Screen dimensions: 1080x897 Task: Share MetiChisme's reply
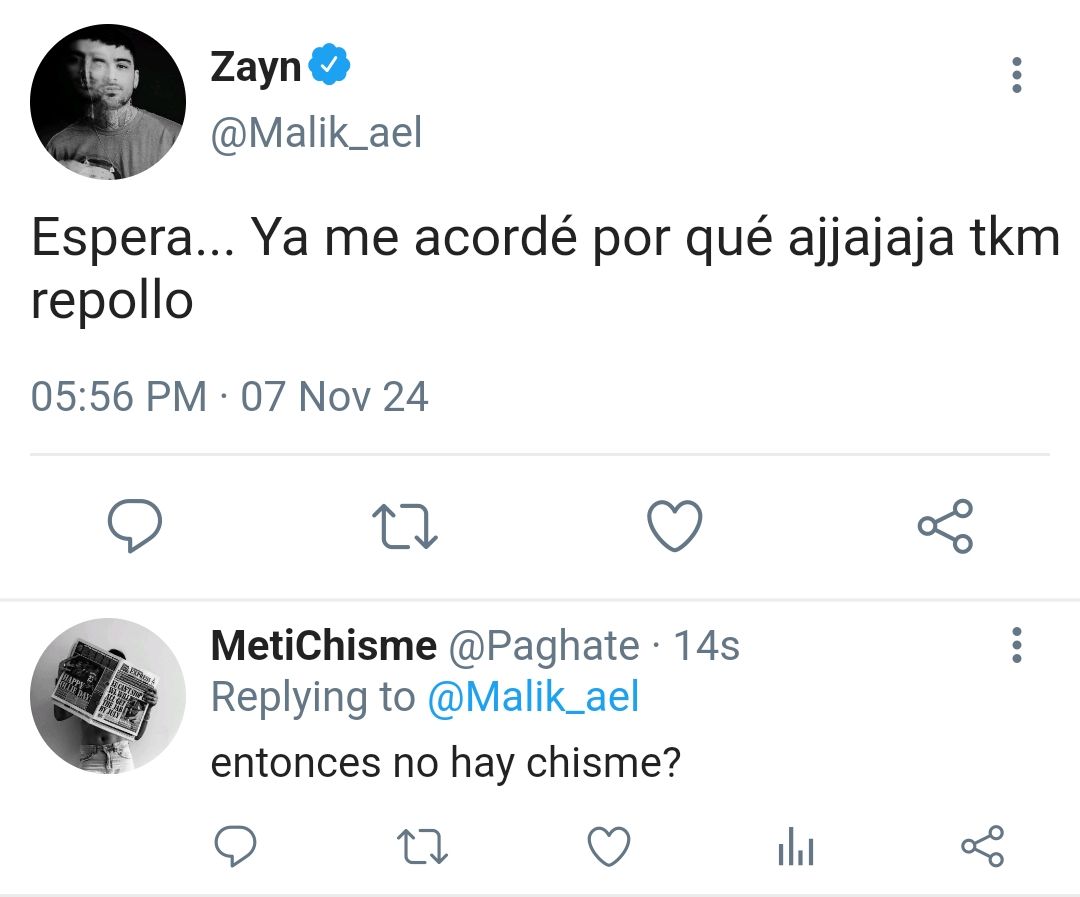click(x=982, y=845)
